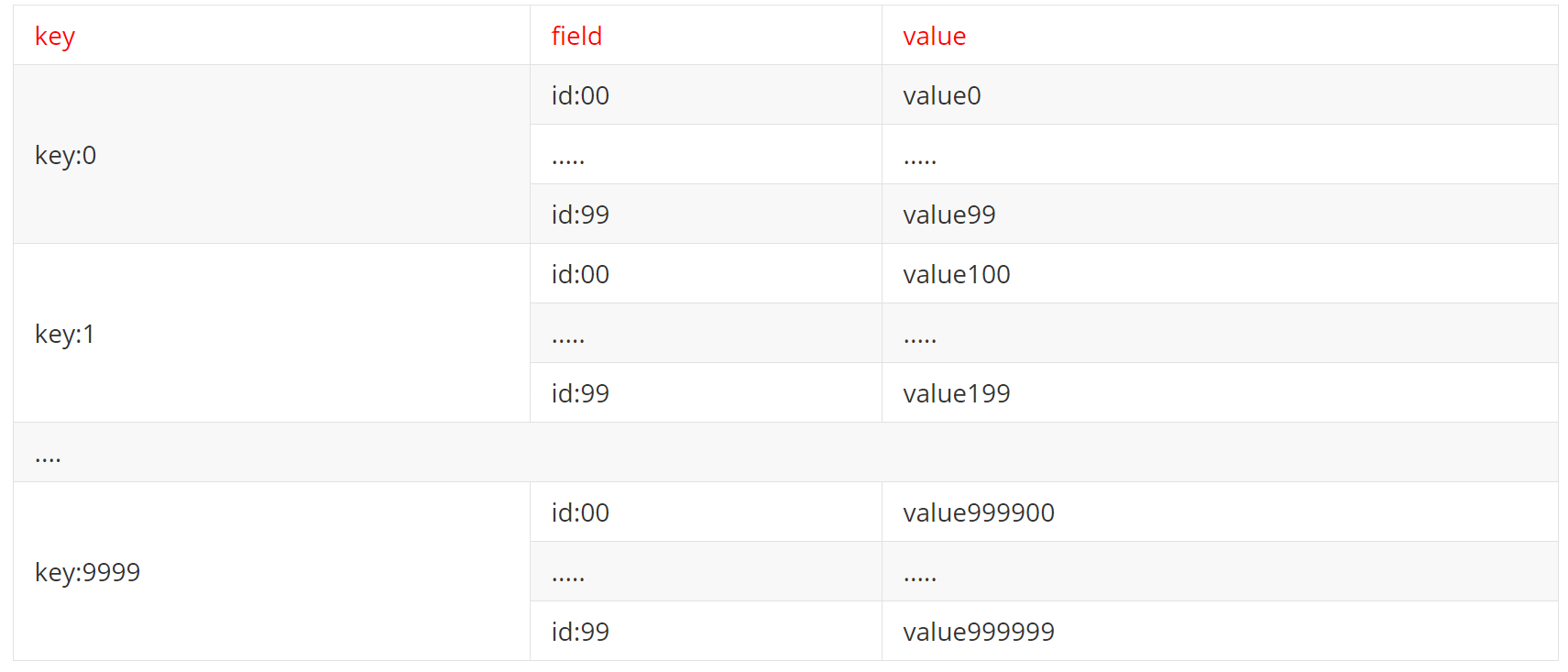This screenshot has height=672, width=1568.
Task: Click the value99 cell
Action: (949, 215)
